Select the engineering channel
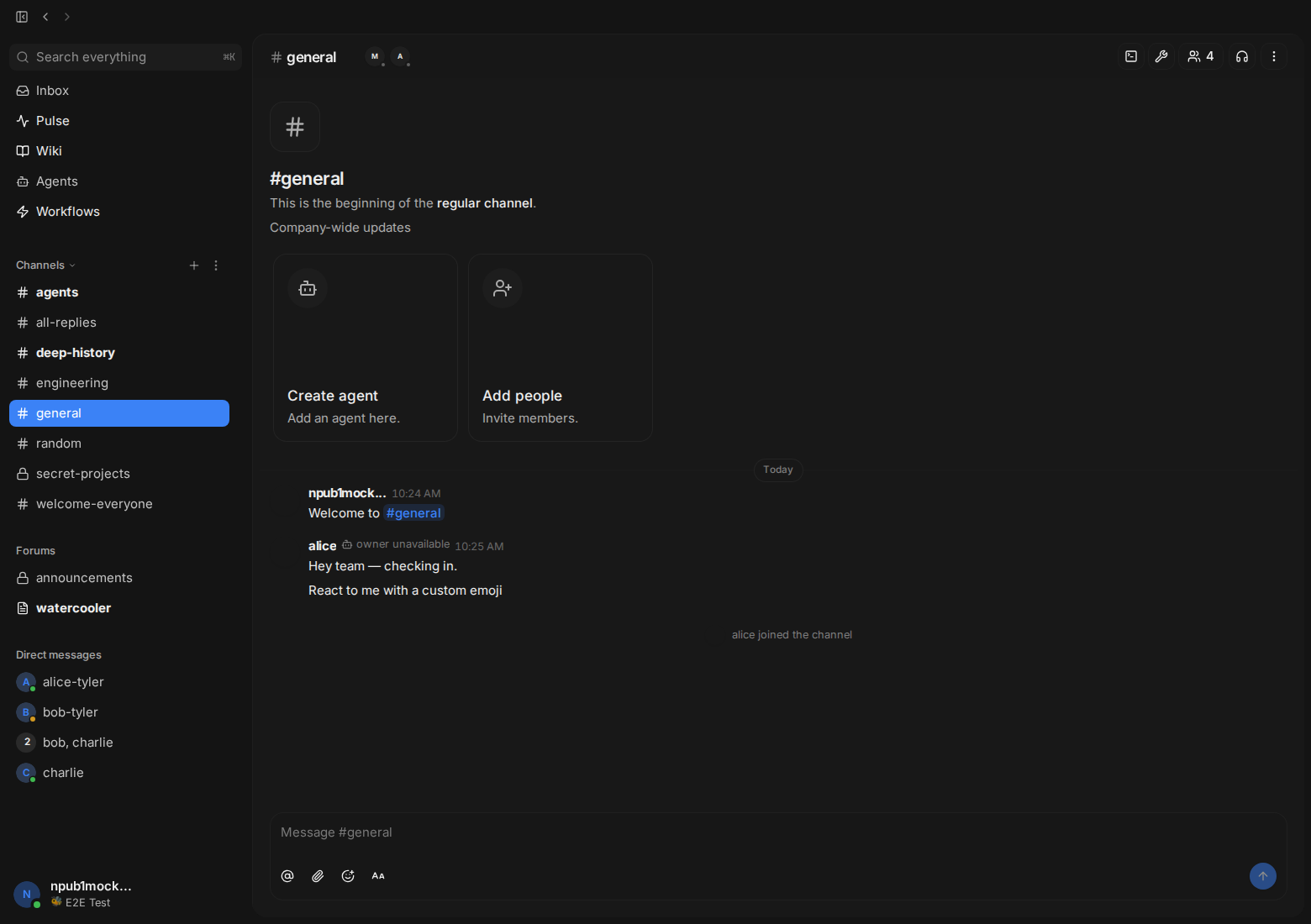The width and height of the screenshot is (1311, 924). click(119, 383)
